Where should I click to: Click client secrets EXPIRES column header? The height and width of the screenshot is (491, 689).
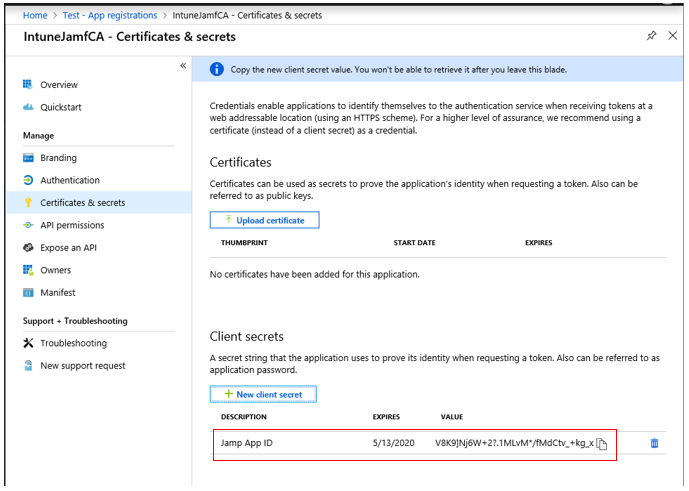(386, 417)
